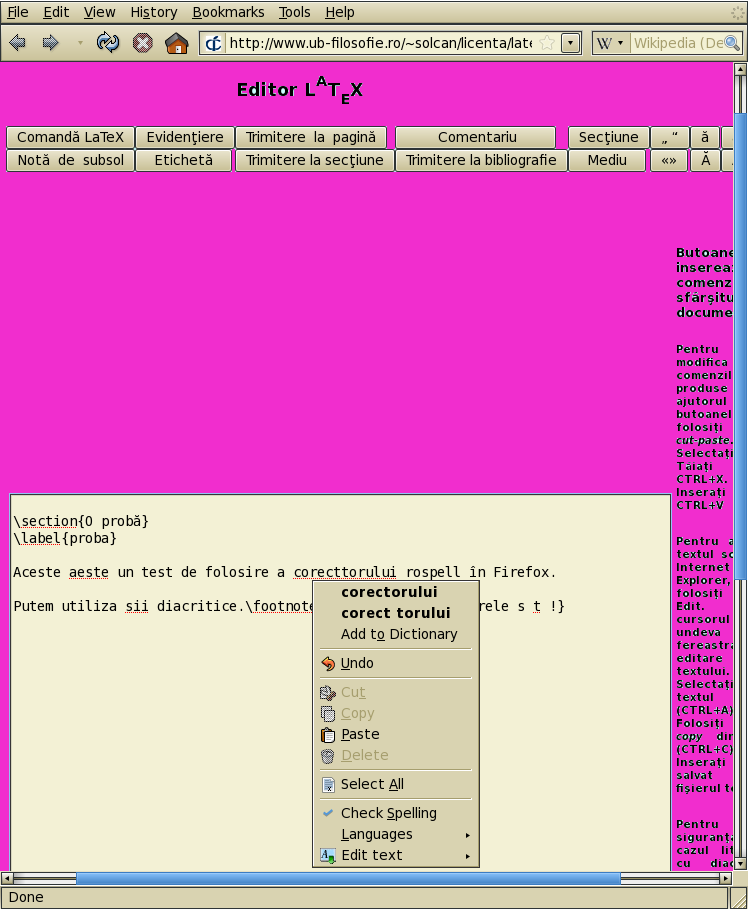Click the Comentariu button
Screen dimensions: 748x909
[477, 137]
